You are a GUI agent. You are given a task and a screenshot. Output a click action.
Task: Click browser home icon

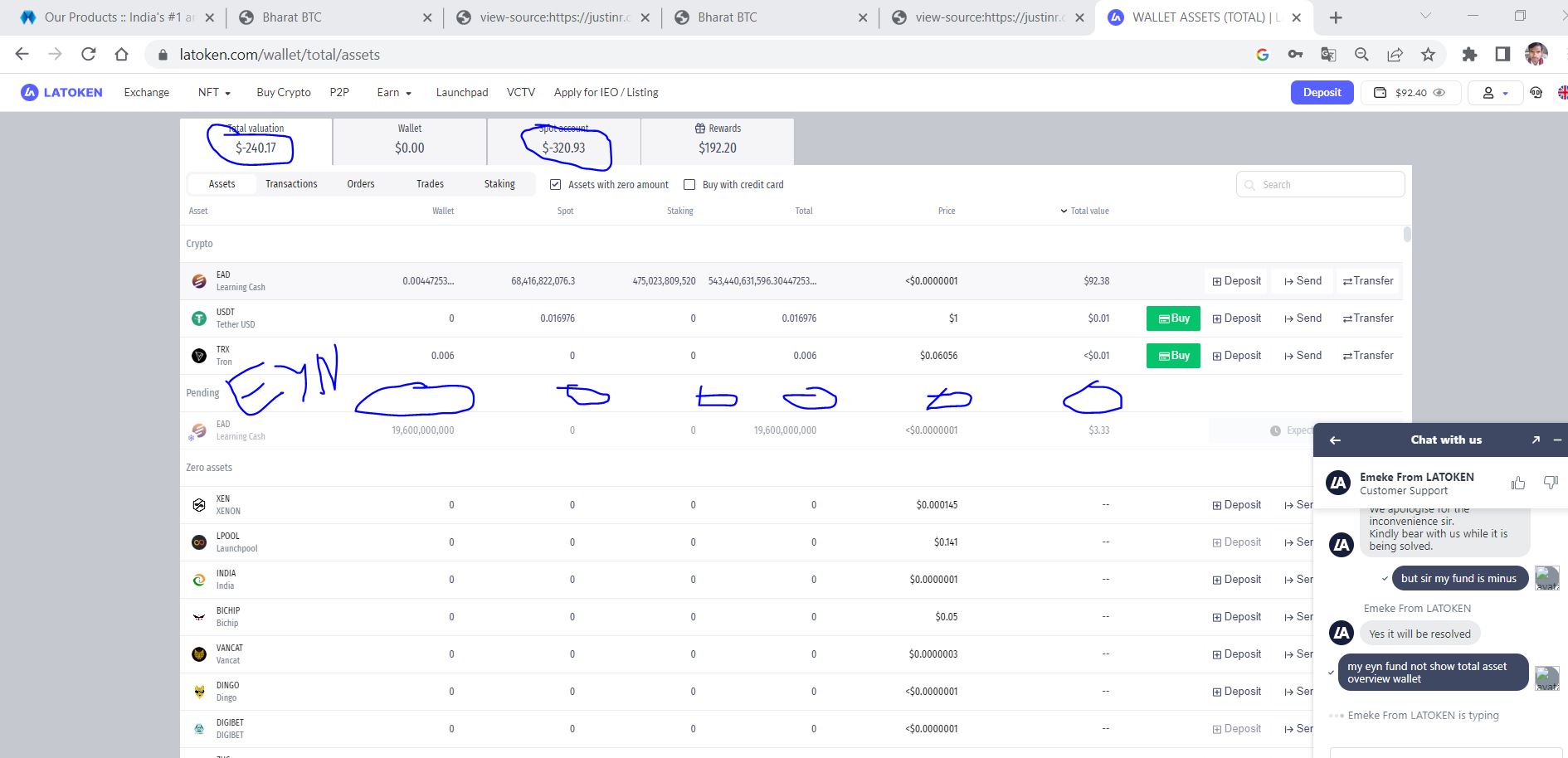click(122, 55)
